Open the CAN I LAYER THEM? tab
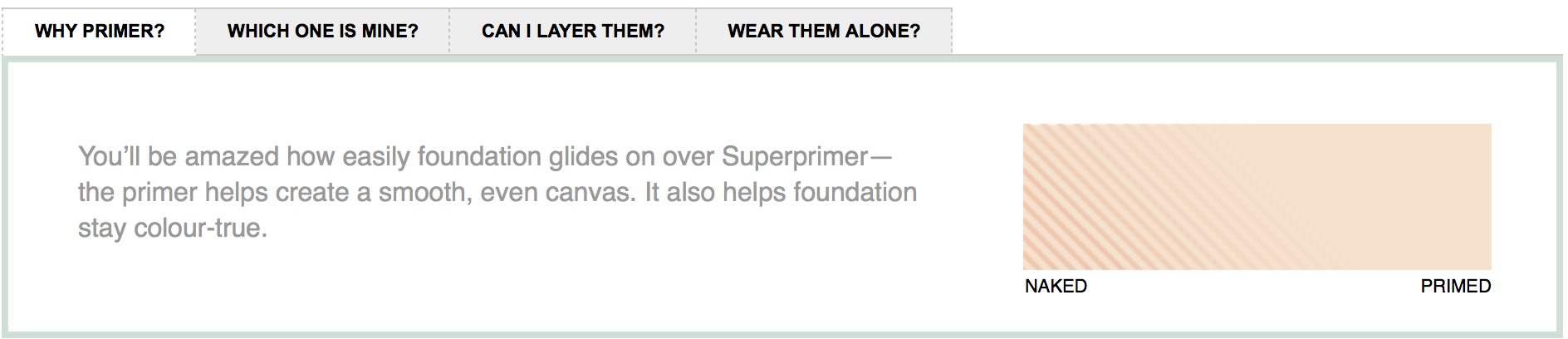The image size is (1568, 339). [573, 32]
